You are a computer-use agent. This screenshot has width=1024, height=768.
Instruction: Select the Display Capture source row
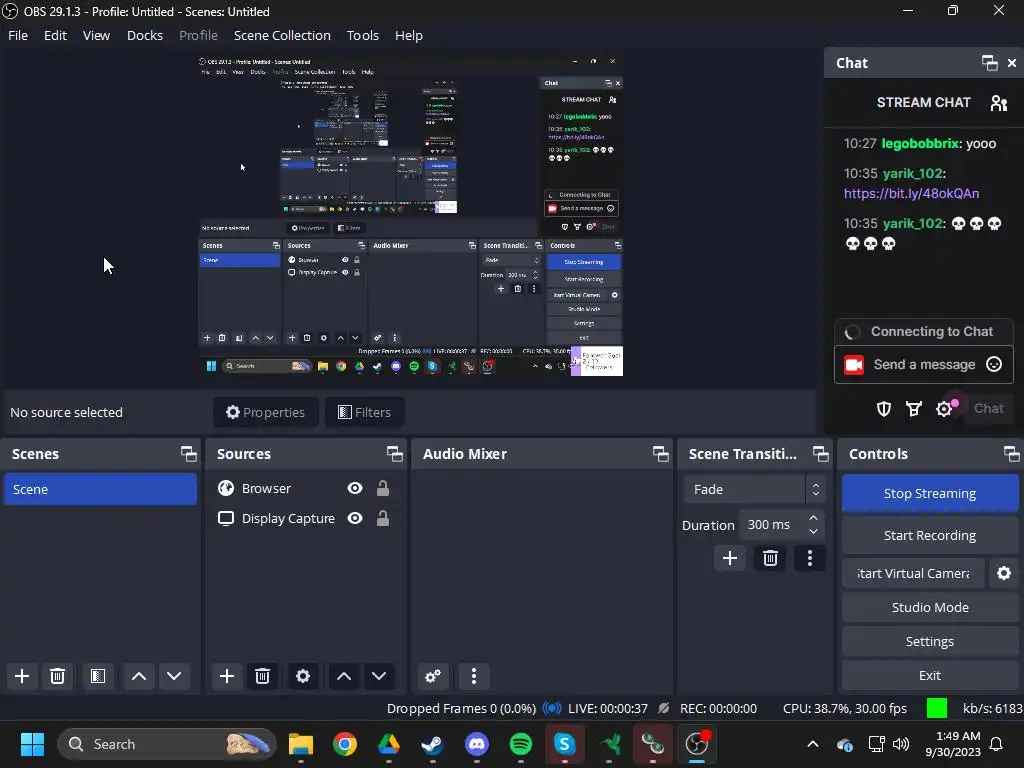(305, 519)
